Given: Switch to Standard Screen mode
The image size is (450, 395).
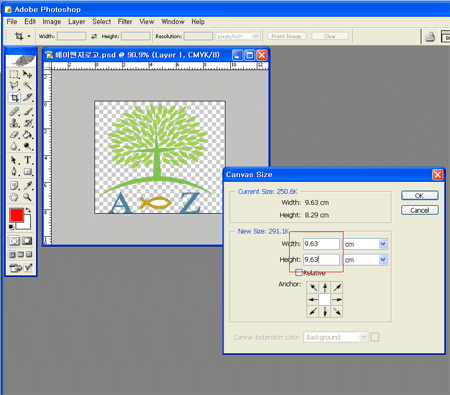Looking at the screenshot, I should [x=13, y=255].
